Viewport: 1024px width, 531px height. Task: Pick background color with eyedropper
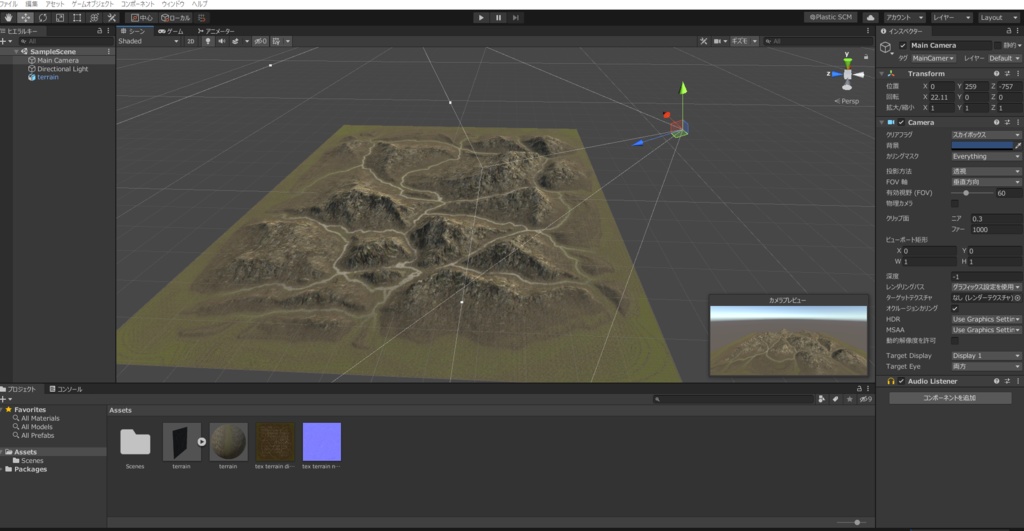1017,146
